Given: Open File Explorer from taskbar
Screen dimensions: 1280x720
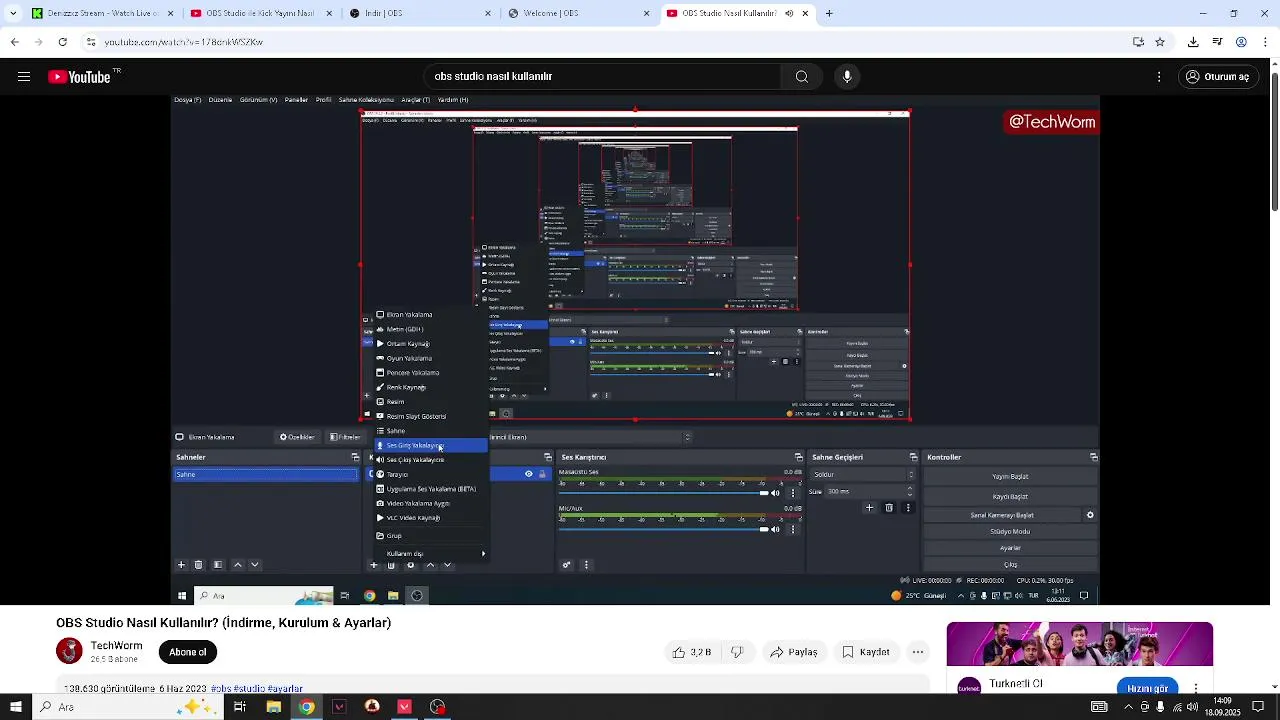Looking at the screenshot, I should (273, 707).
